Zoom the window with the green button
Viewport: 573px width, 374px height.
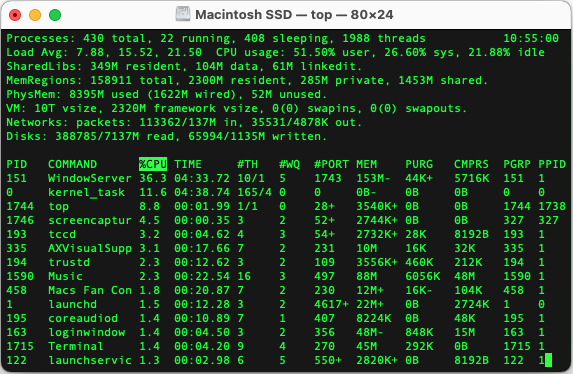pyautogui.click(x=55, y=15)
